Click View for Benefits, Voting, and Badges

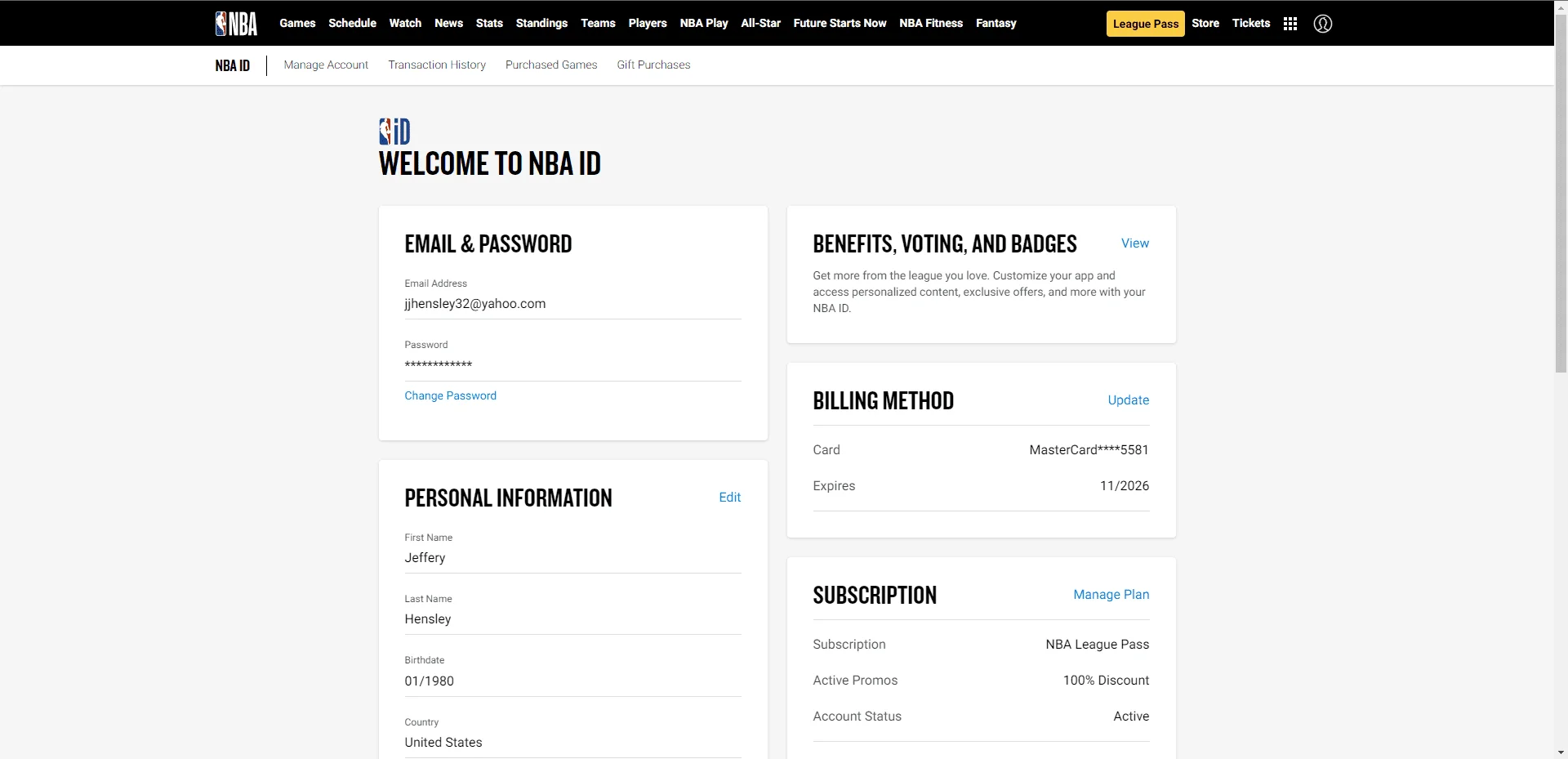(1134, 243)
